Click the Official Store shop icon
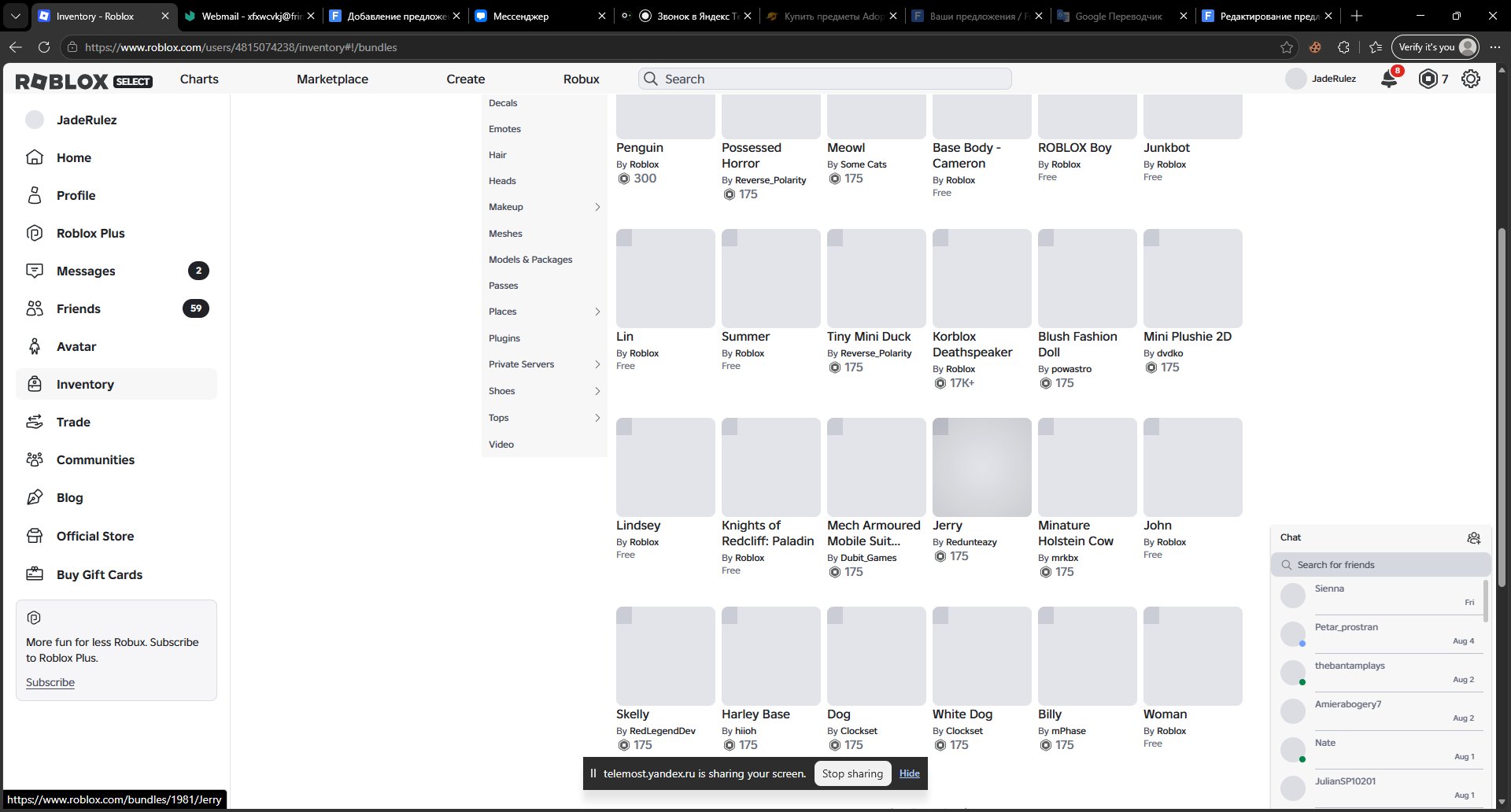The height and width of the screenshot is (812, 1511). (35, 536)
